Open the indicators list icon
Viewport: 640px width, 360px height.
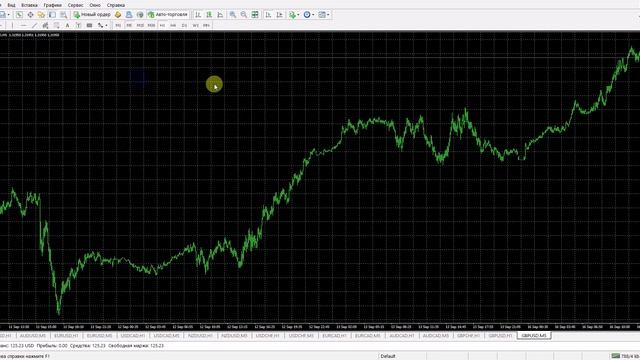(292, 15)
